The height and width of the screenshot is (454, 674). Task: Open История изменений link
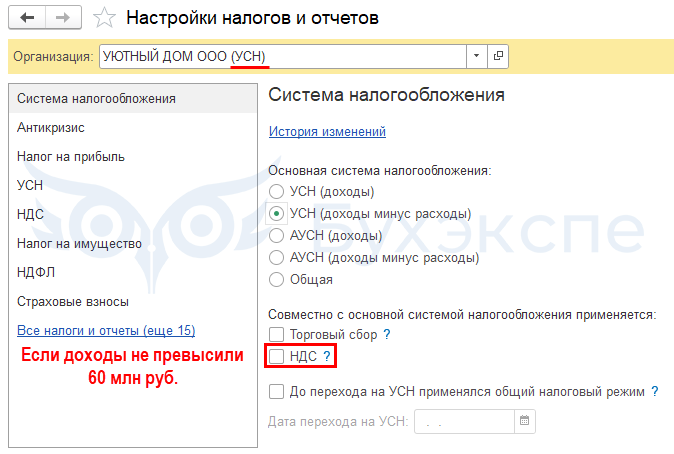point(327,131)
